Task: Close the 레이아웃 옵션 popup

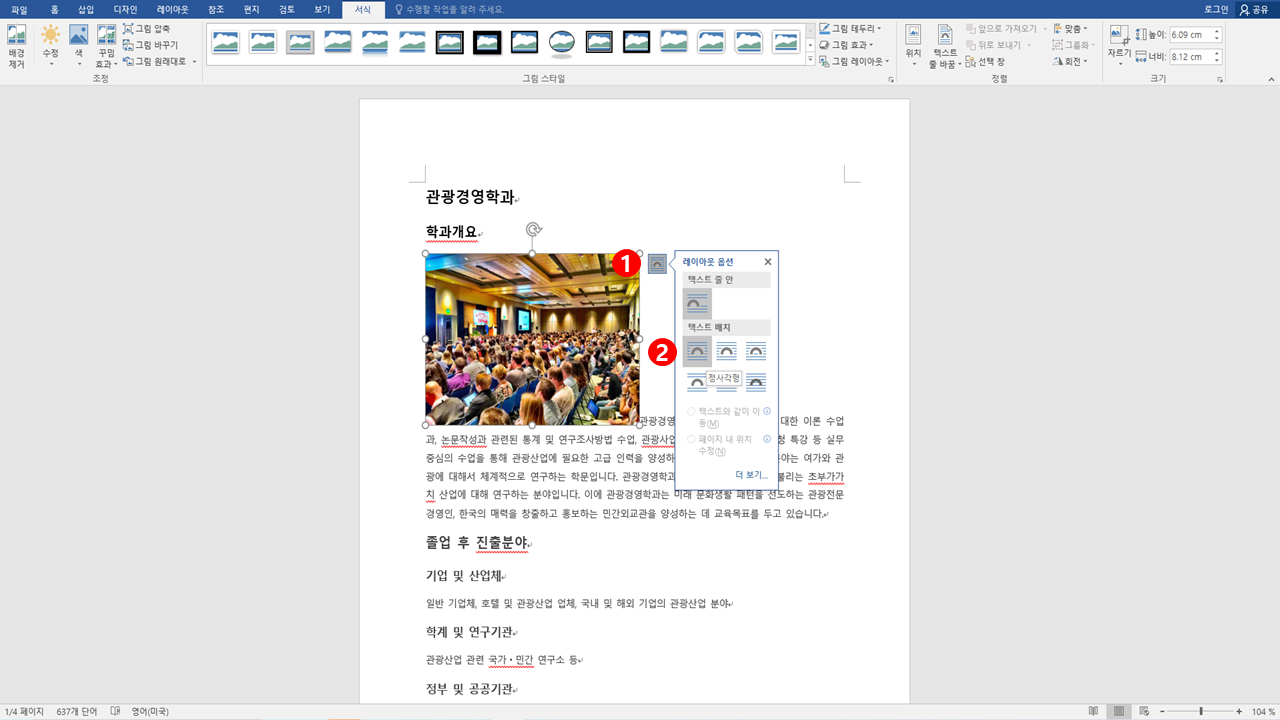Action: (x=768, y=262)
